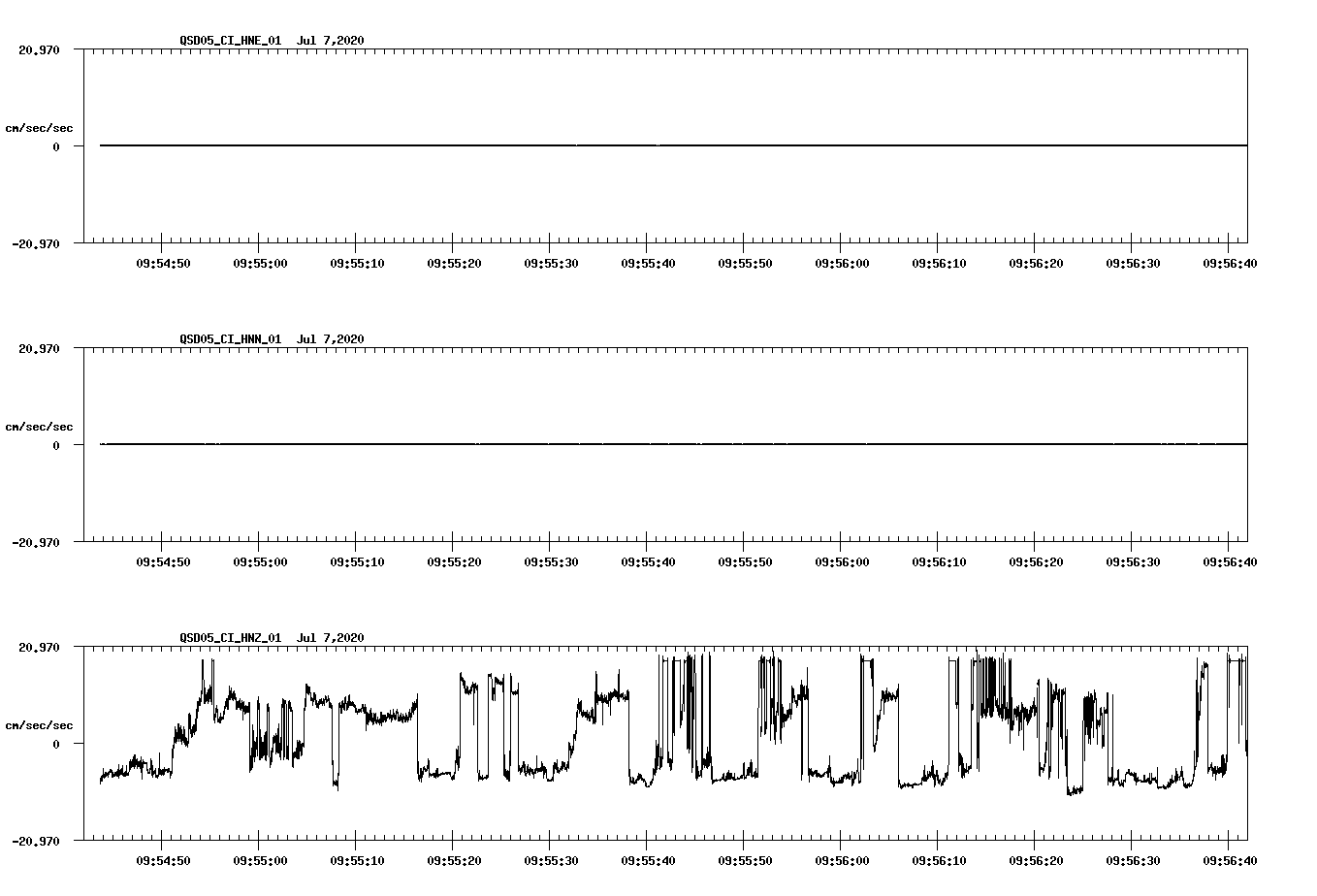Click the cm/sec/sec unit label of HNZ plot
Viewport: 1317px width, 896px height.
click(x=39, y=725)
